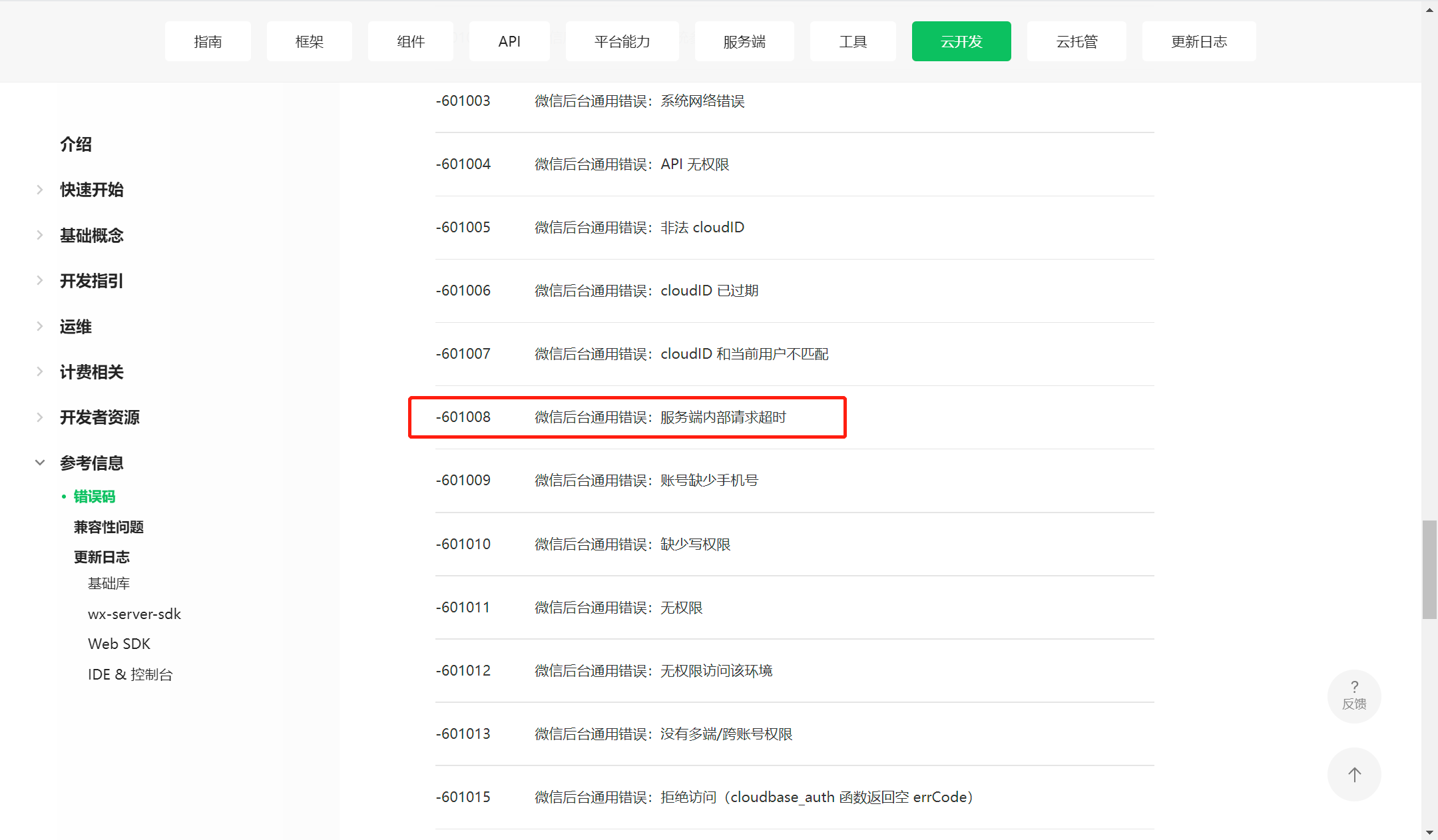Screen dimensions: 1438x840
Task: Expand the 基础概念 sidebar section
Action: coord(40,235)
